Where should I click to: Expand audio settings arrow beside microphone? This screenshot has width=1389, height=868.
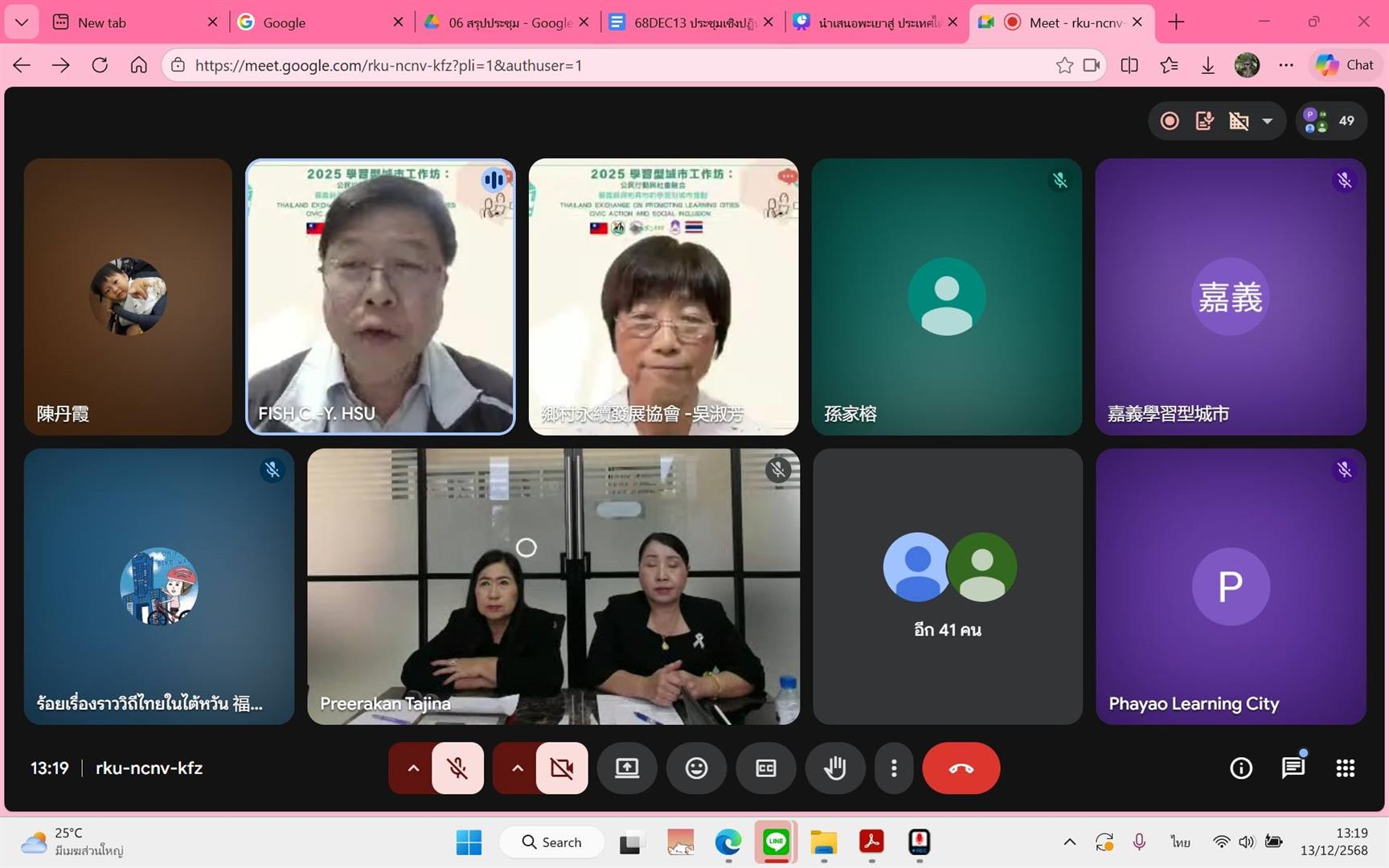coord(413,768)
